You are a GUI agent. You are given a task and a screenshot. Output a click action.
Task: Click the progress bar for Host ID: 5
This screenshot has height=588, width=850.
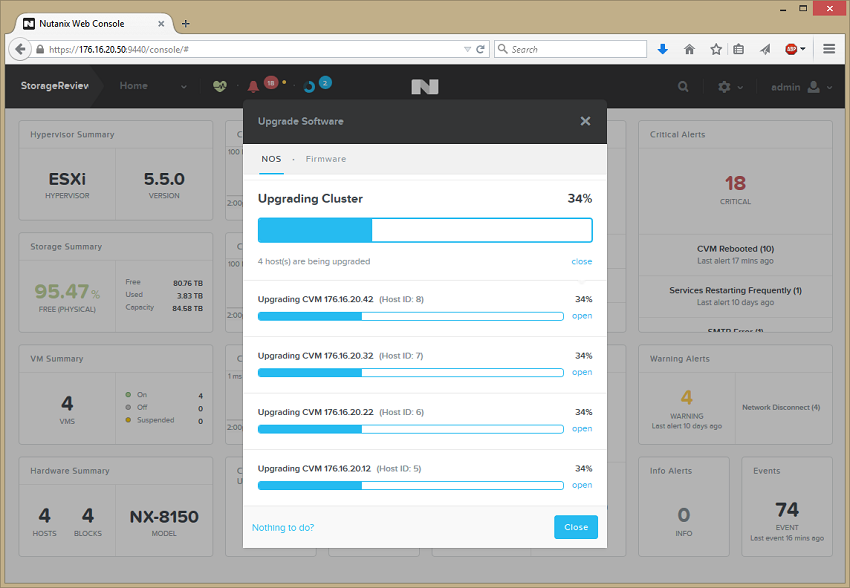tap(411, 486)
